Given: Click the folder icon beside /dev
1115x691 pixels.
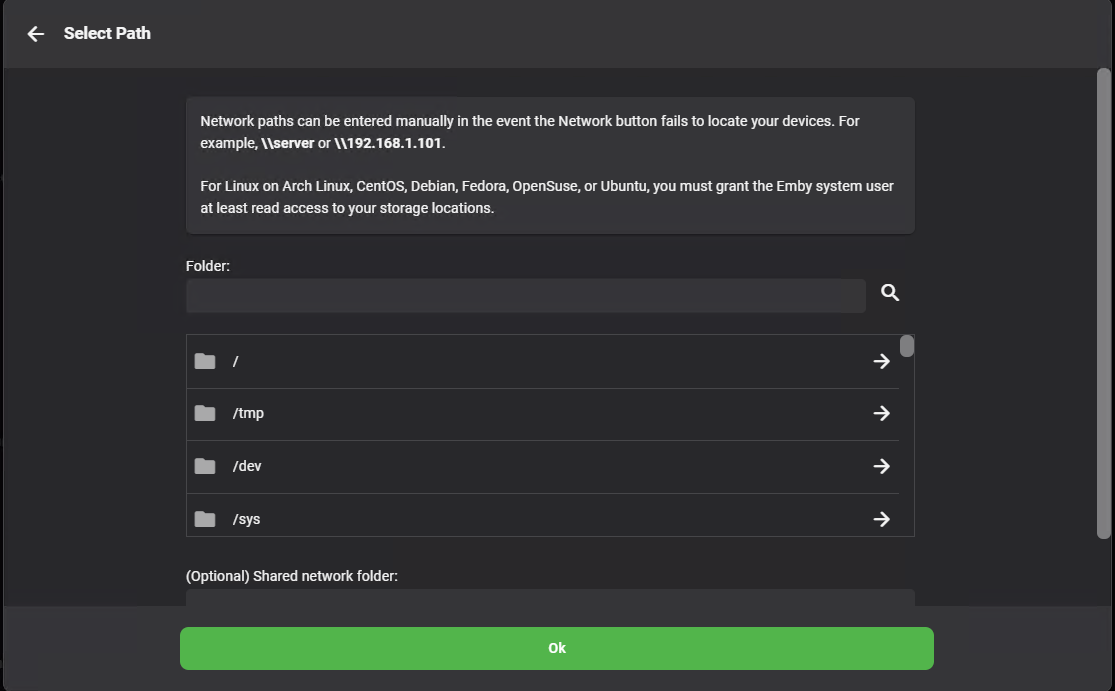Looking at the screenshot, I should click(205, 466).
